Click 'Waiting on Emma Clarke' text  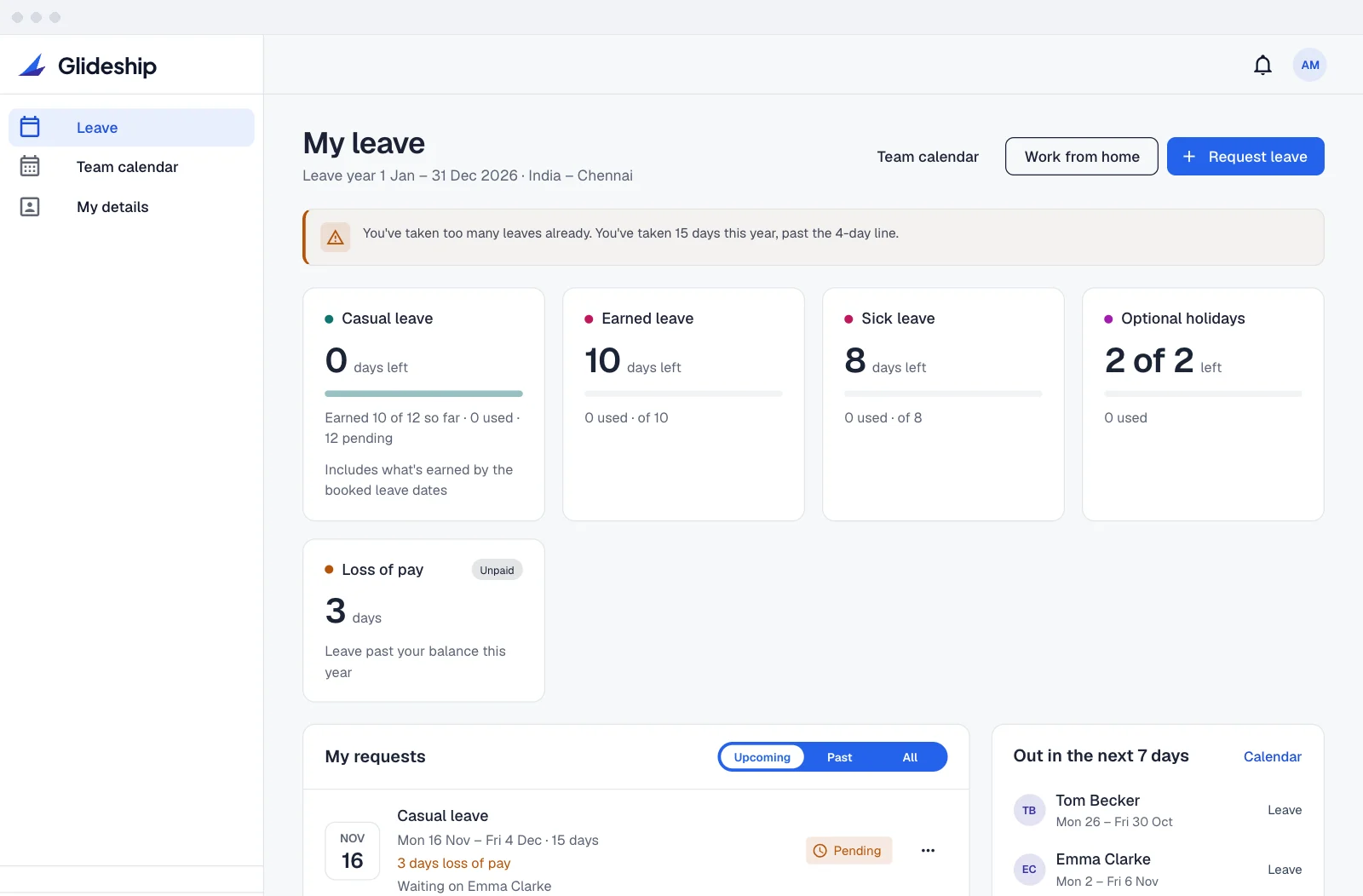[474, 886]
